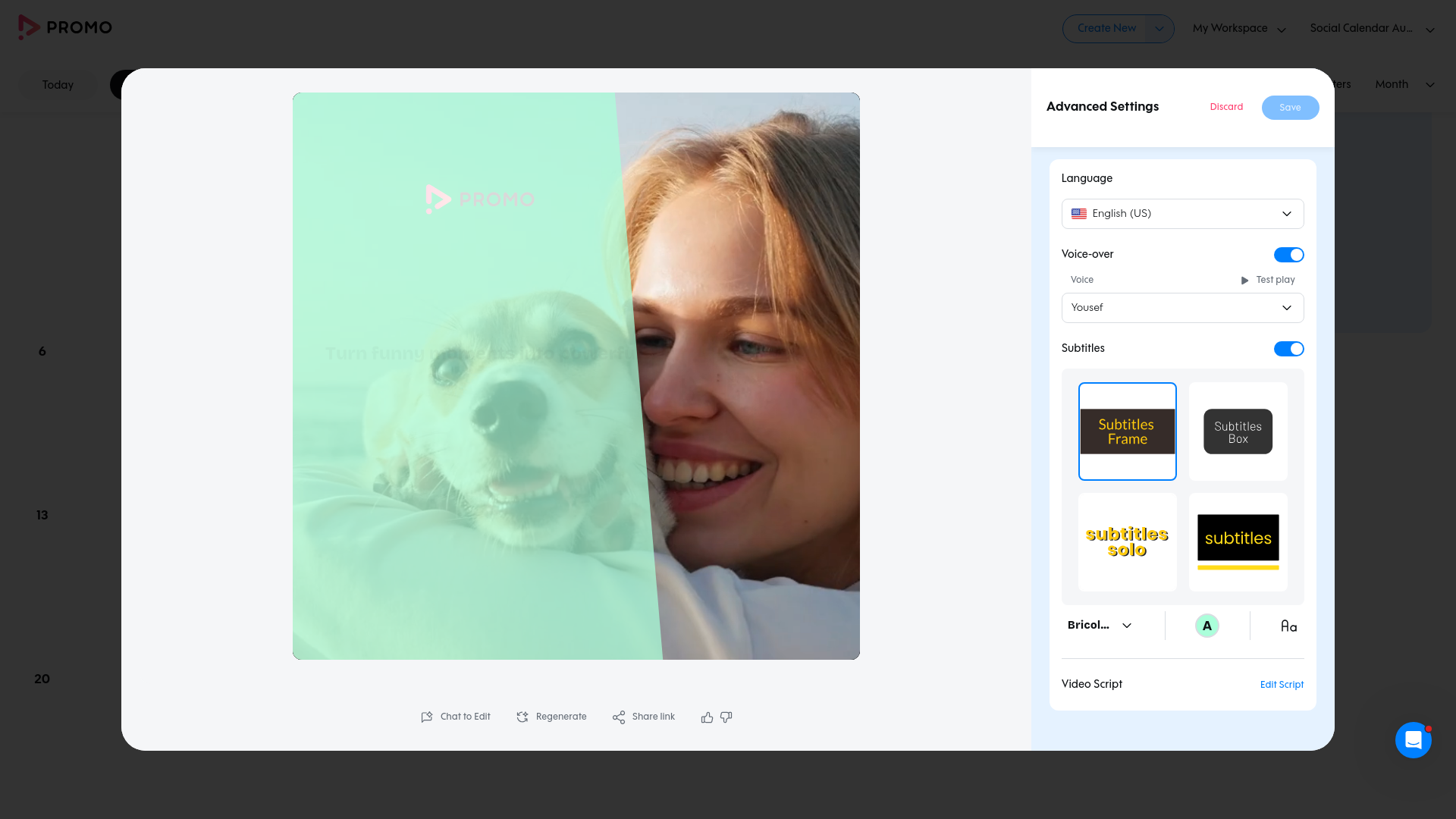Image resolution: width=1456 pixels, height=819 pixels.
Task: Click the Share link icon
Action: click(619, 717)
